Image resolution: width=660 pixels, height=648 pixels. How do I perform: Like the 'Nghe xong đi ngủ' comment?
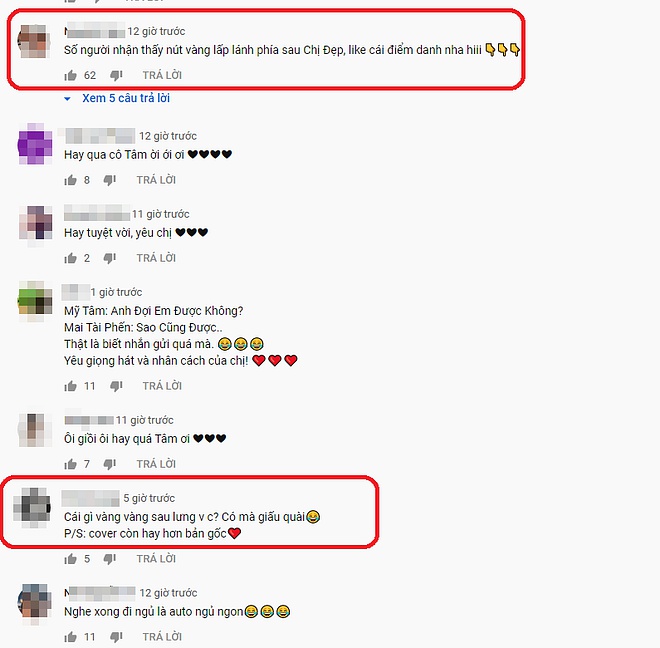pyautogui.click(x=70, y=637)
